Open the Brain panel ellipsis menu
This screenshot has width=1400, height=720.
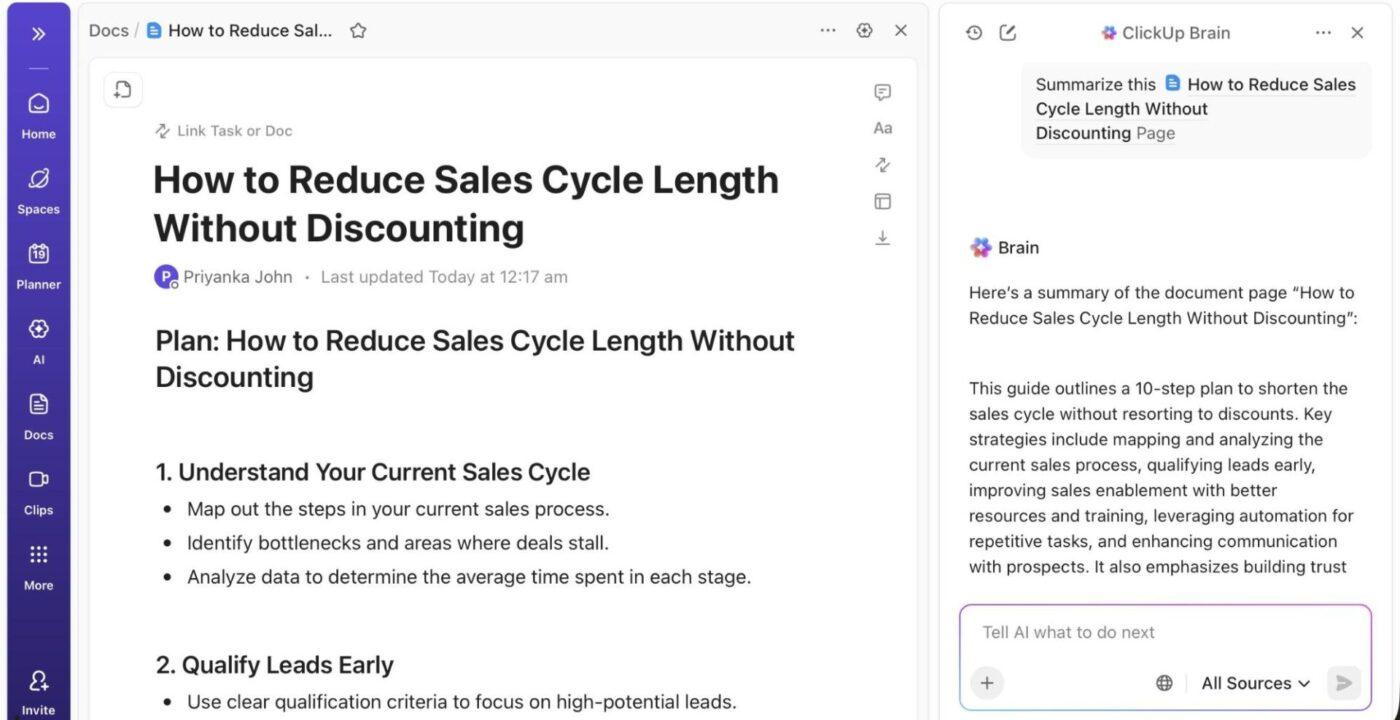pos(1323,32)
